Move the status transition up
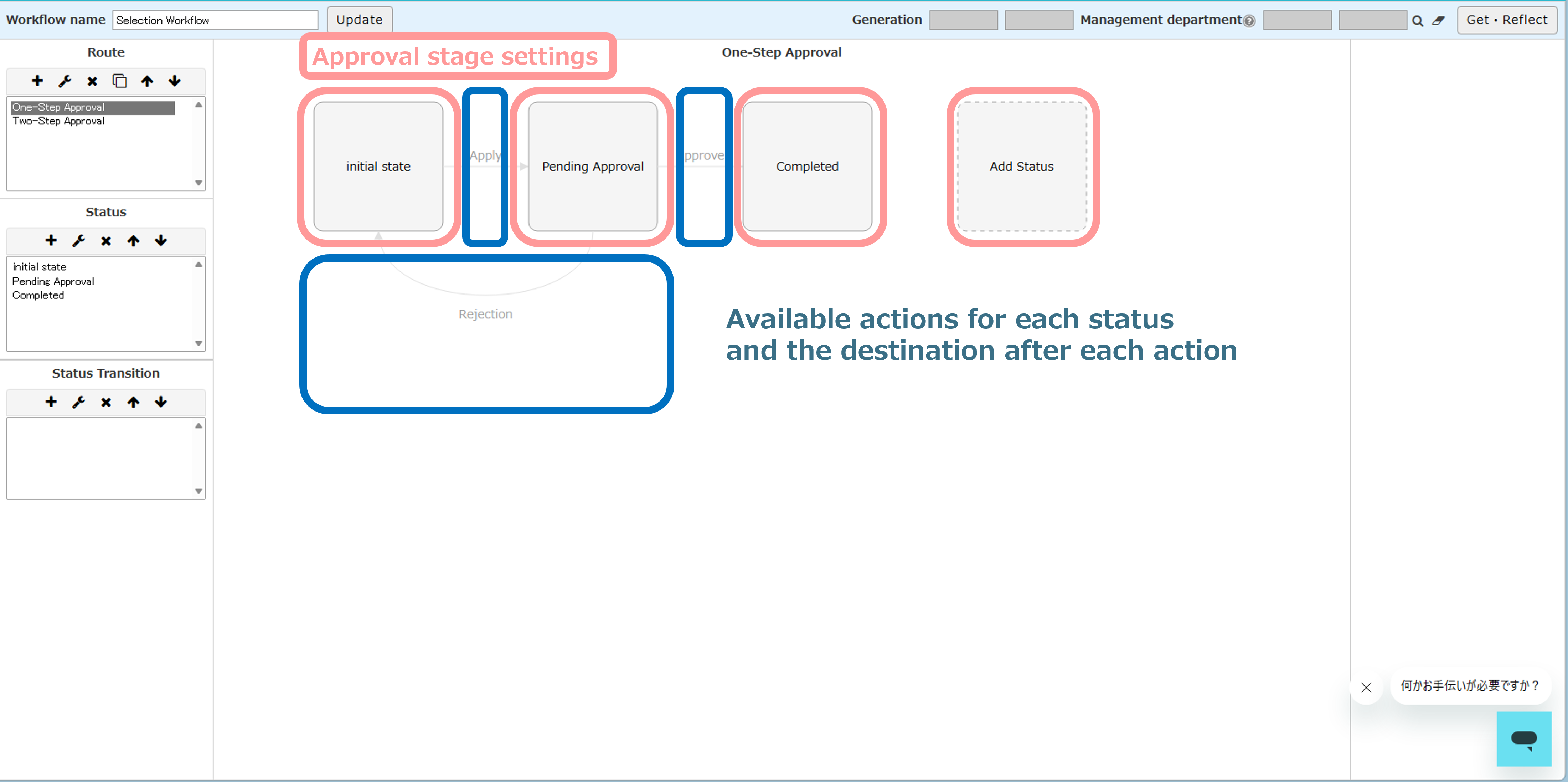This screenshot has height=782, width=1568. point(133,402)
